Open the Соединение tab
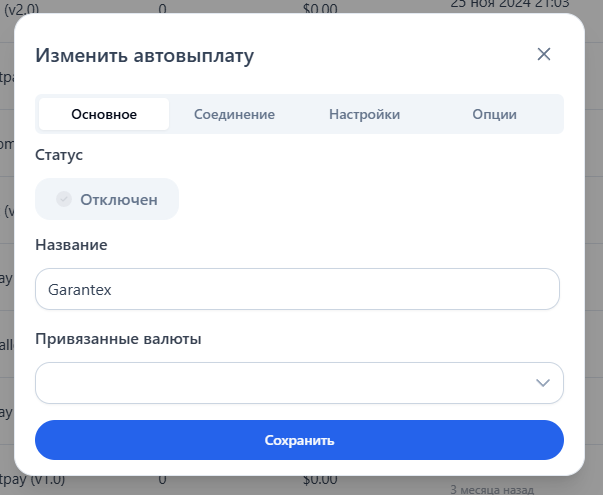This screenshot has width=603, height=495. (x=234, y=114)
